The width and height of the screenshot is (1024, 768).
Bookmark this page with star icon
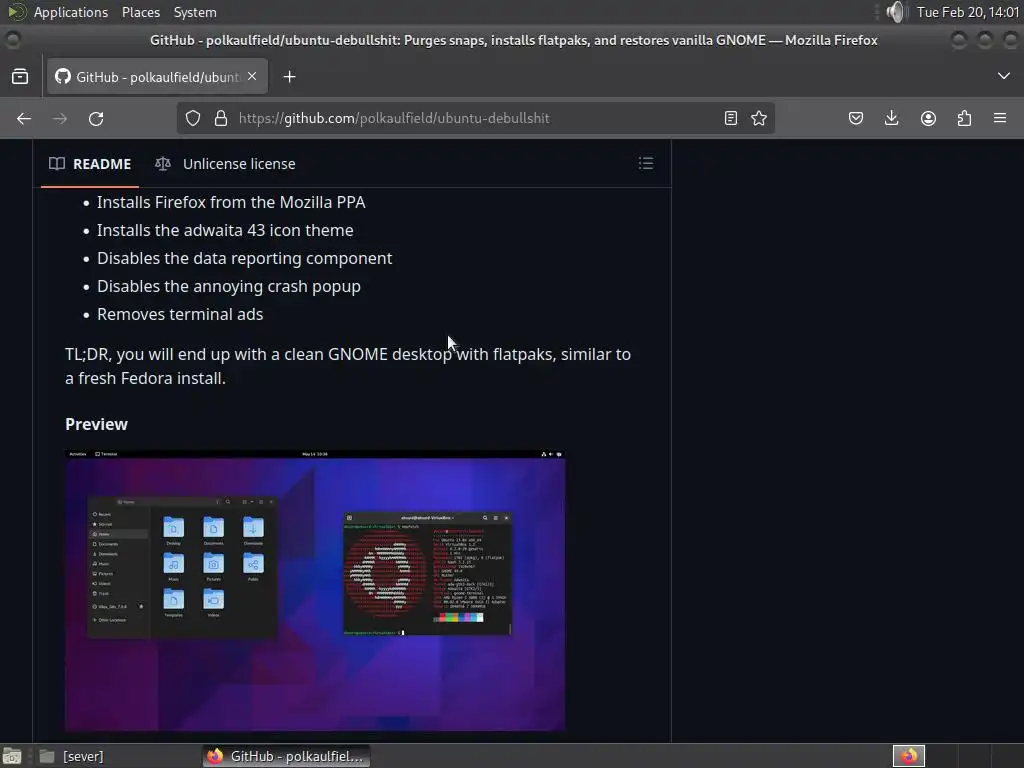[x=759, y=118]
